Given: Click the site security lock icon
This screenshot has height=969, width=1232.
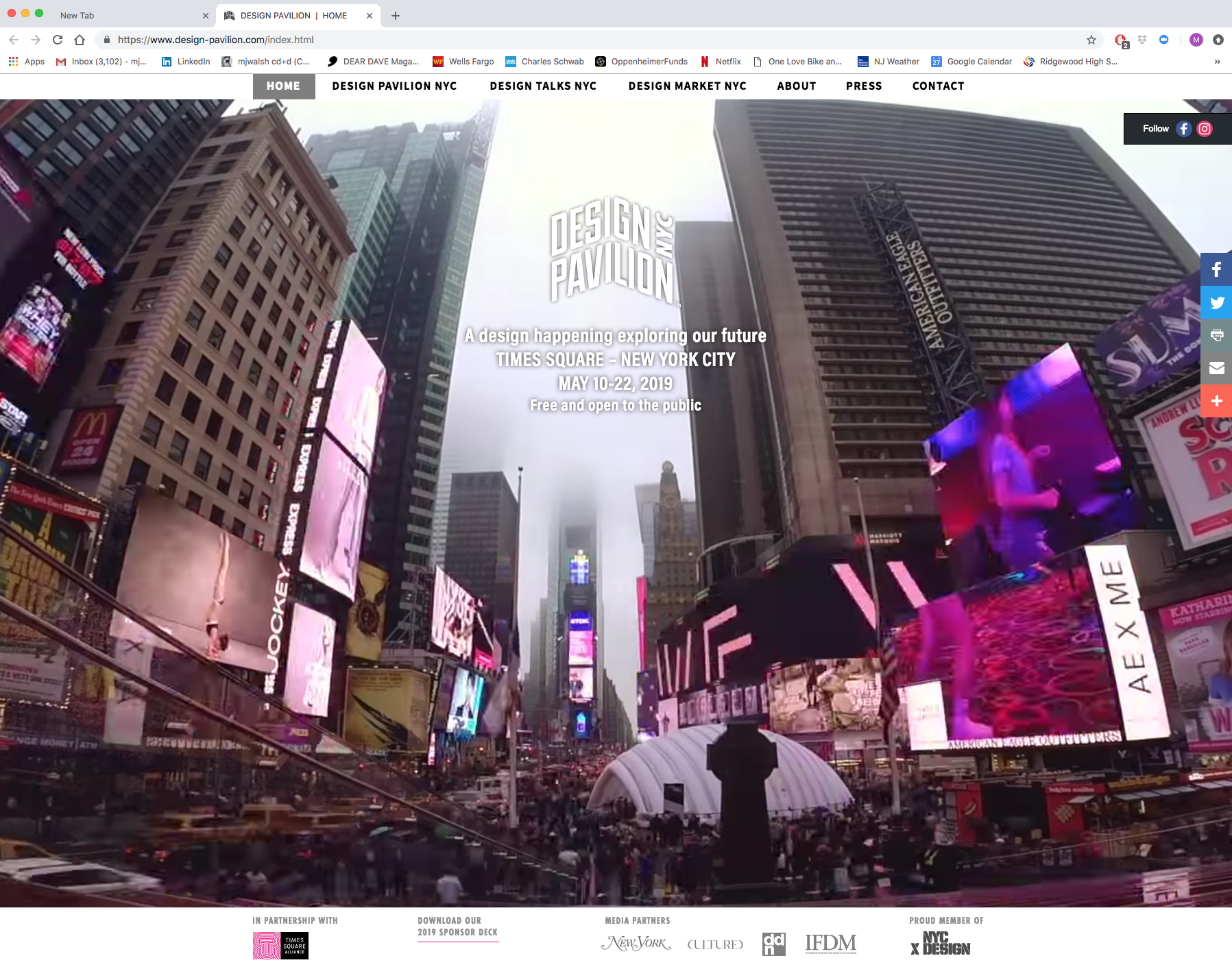Looking at the screenshot, I should [x=106, y=40].
